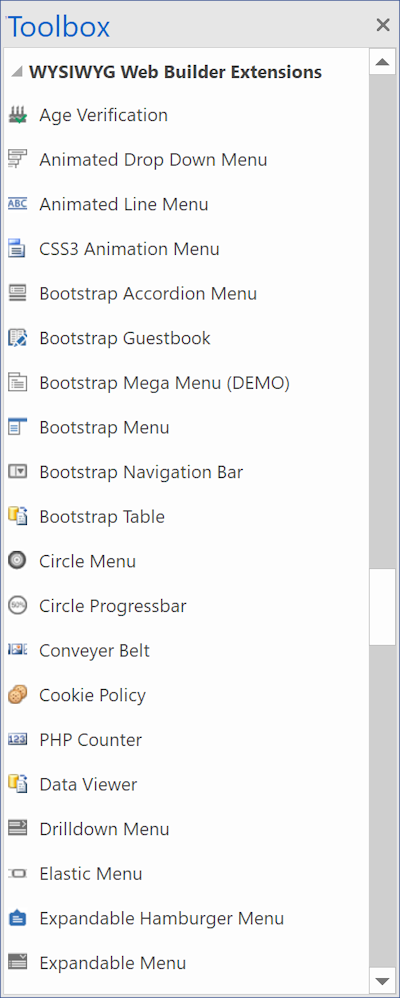Screen dimensions: 400x998
Task: Select the Circle Menu icon
Action: point(17,561)
